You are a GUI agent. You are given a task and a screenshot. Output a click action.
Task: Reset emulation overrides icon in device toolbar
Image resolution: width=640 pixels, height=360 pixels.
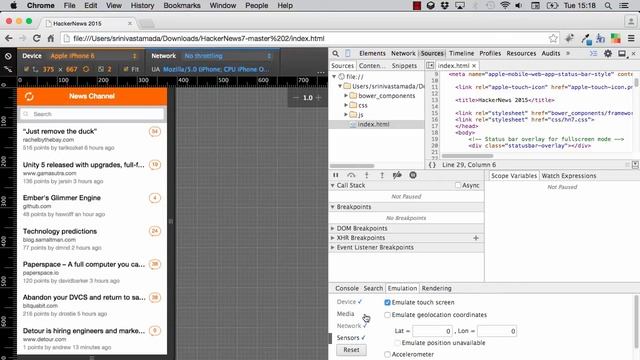tap(8, 56)
